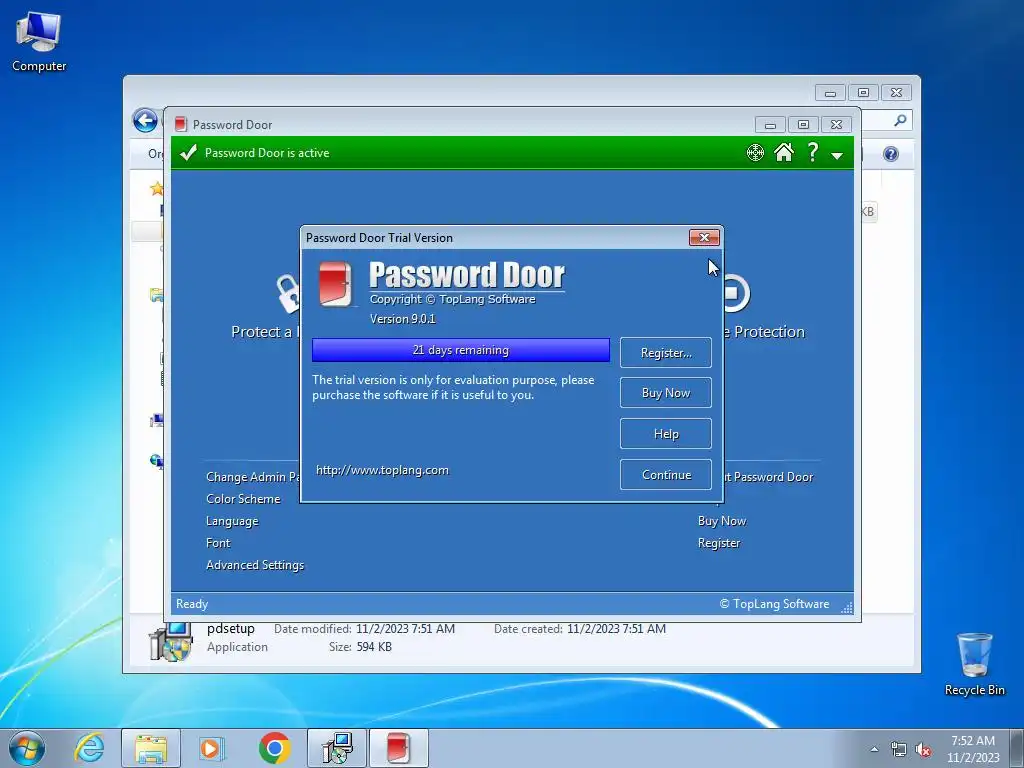The height and width of the screenshot is (768, 1024).
Task: Click the muted volume tray icon
Action: point(923,750)
